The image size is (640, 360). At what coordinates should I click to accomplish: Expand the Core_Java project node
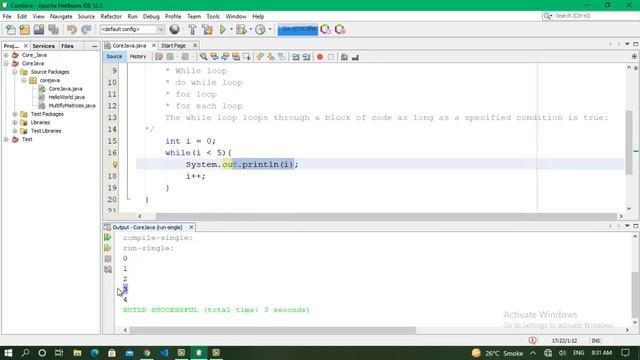pos(6,55)
